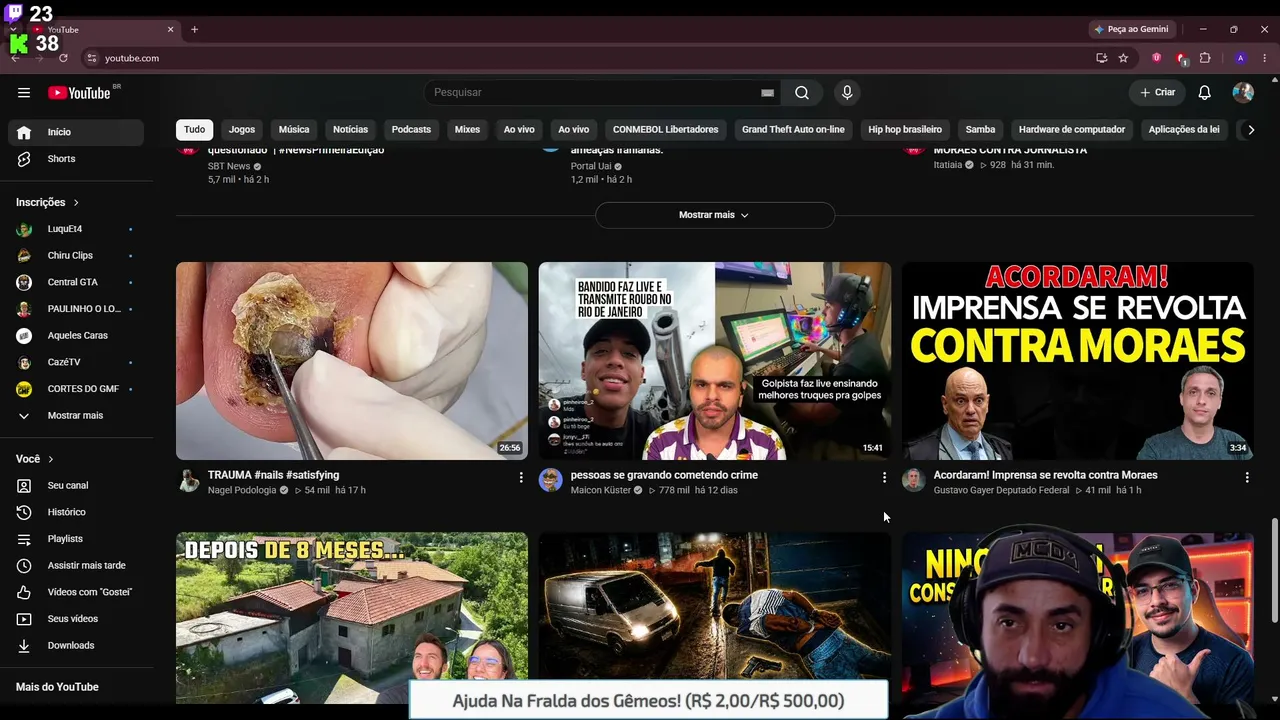The width and height of the screenshot is (1280, 720).
Task: Play the Imprensa se revolta contra Moraes thumbnail
Action: point(1077,361)
